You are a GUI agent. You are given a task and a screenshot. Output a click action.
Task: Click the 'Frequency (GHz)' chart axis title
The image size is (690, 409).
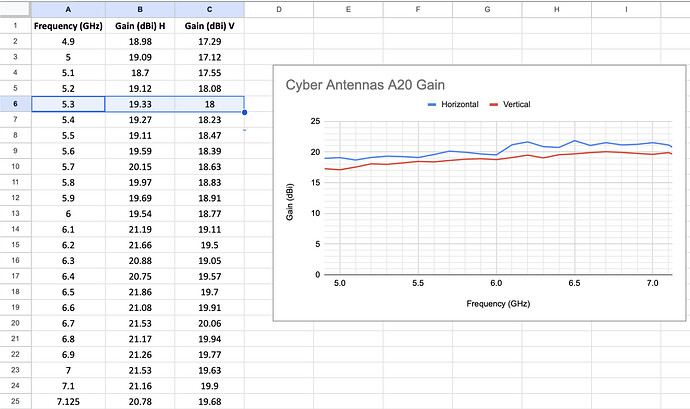coord(498,304)
